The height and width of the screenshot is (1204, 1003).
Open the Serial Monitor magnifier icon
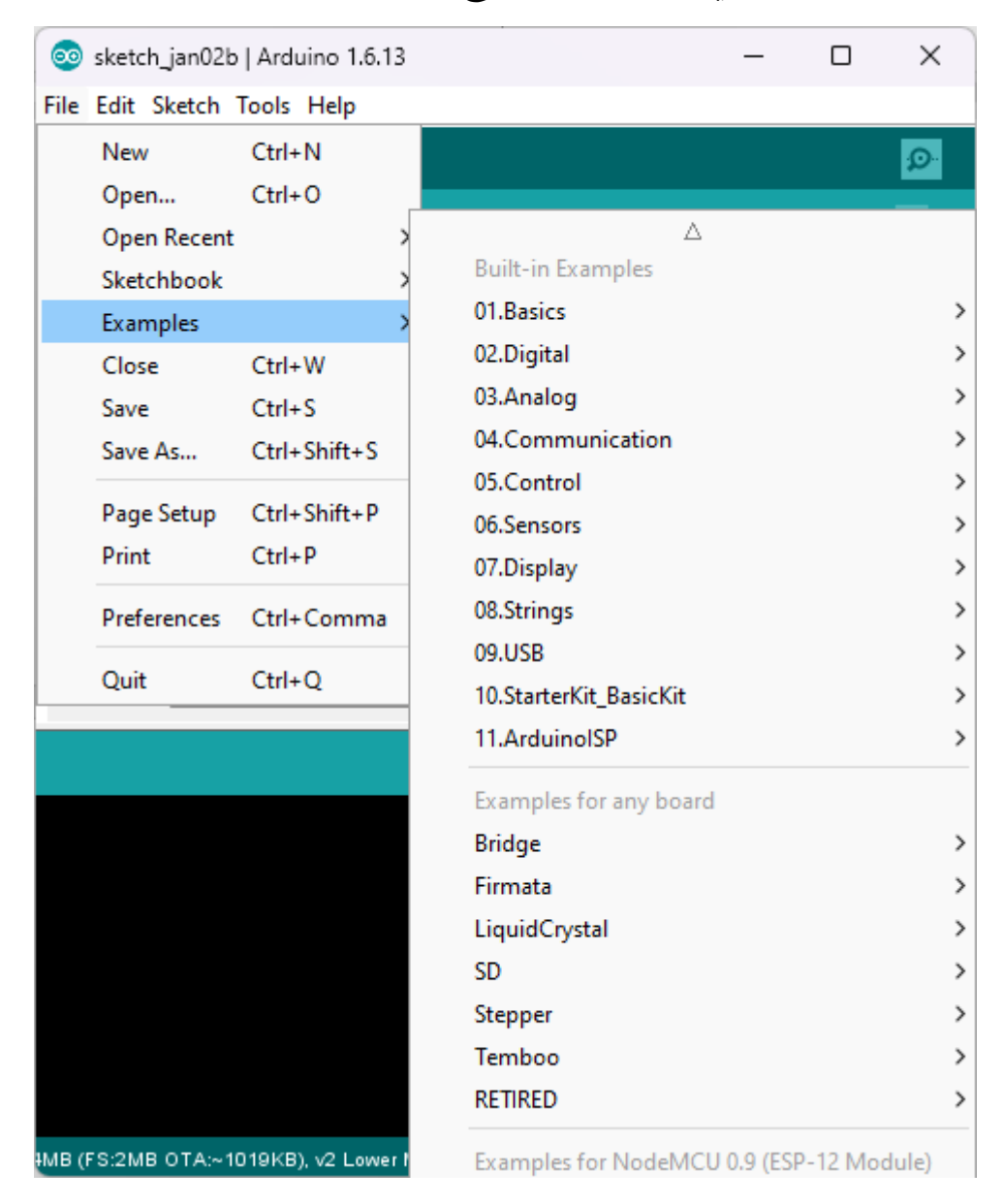(920, 159)
